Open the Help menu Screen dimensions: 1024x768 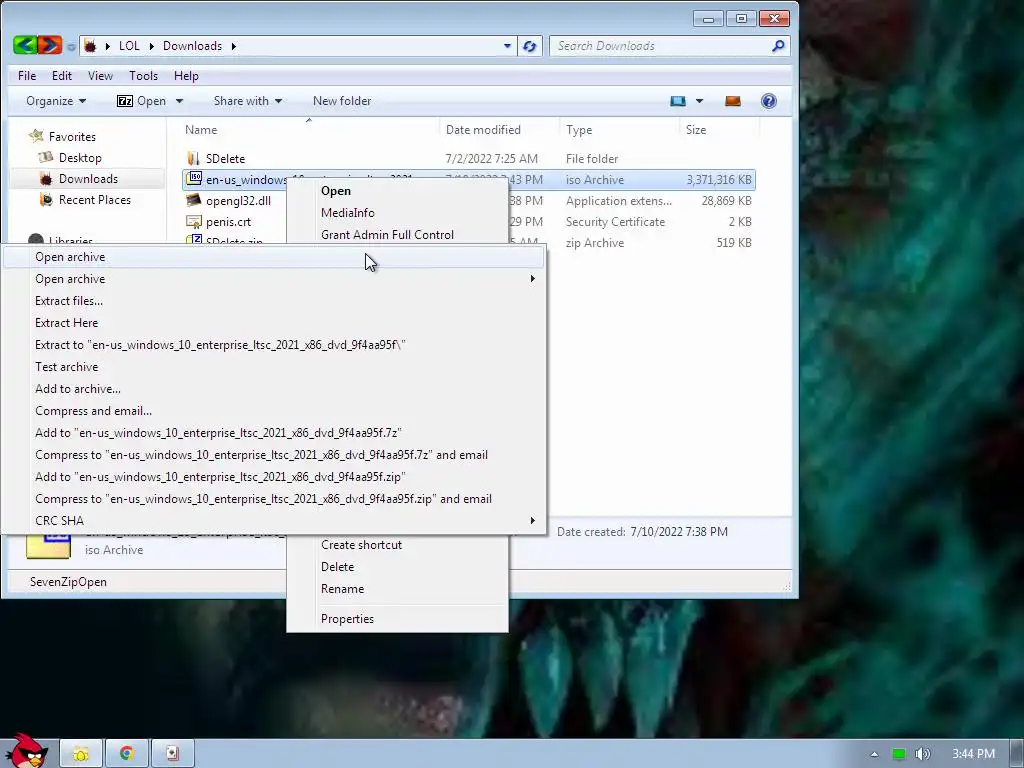pyautogui.click(x=186, y=76)
